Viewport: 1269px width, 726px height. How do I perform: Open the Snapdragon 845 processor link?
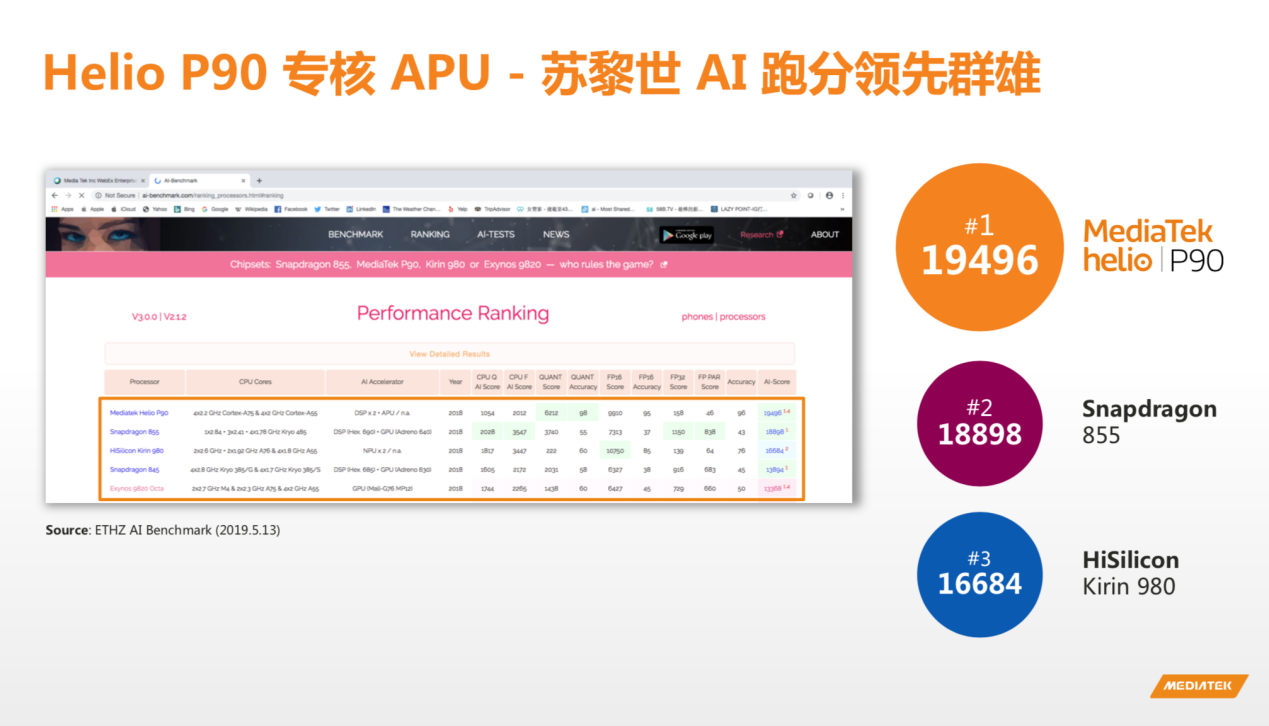134,469
